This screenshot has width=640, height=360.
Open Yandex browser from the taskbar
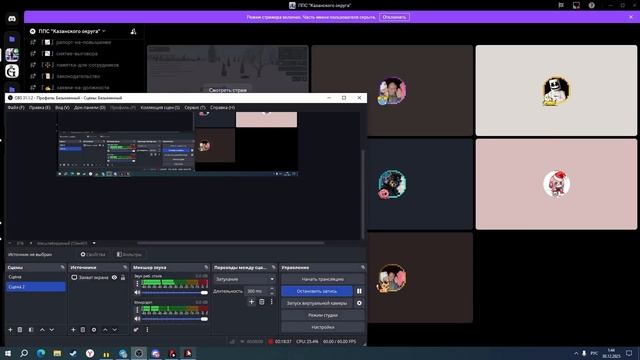pyautogui.click(x=90, y=353)
